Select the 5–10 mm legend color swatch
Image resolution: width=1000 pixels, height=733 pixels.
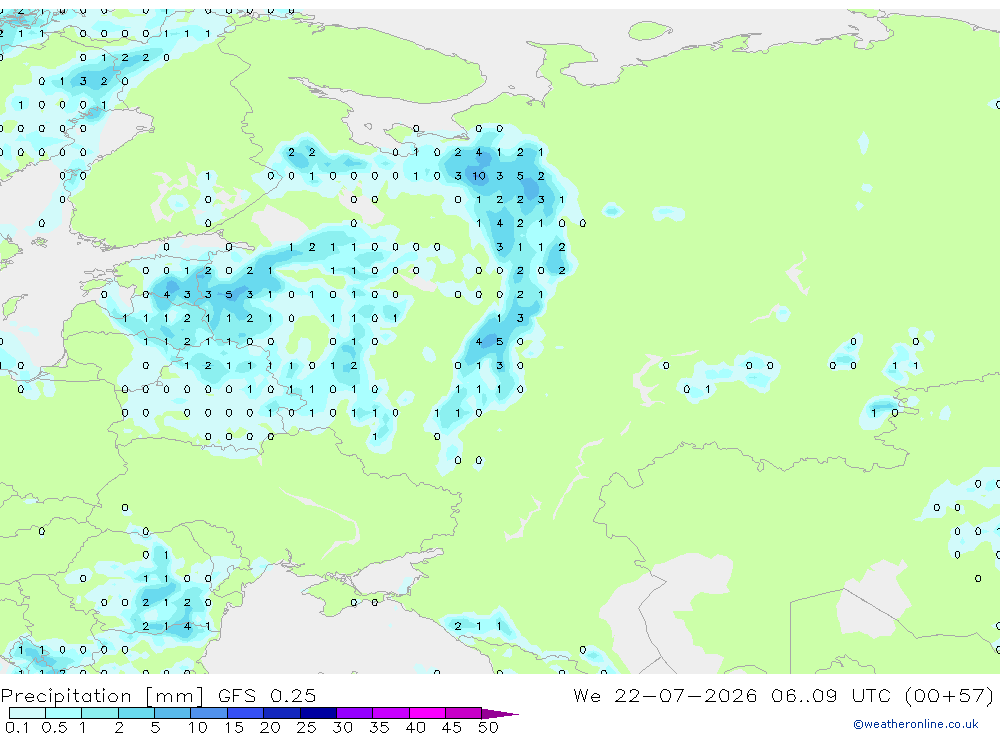tap(173, 713)
